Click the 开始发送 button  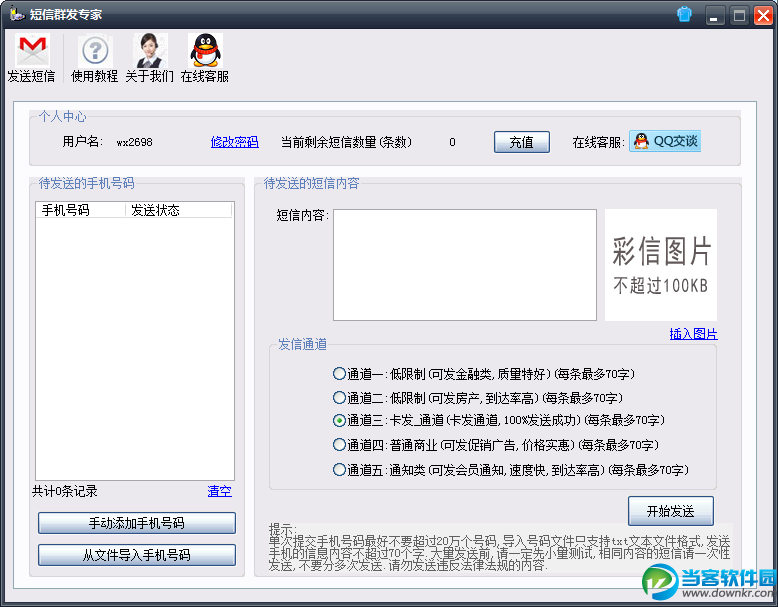click(671, 511)
